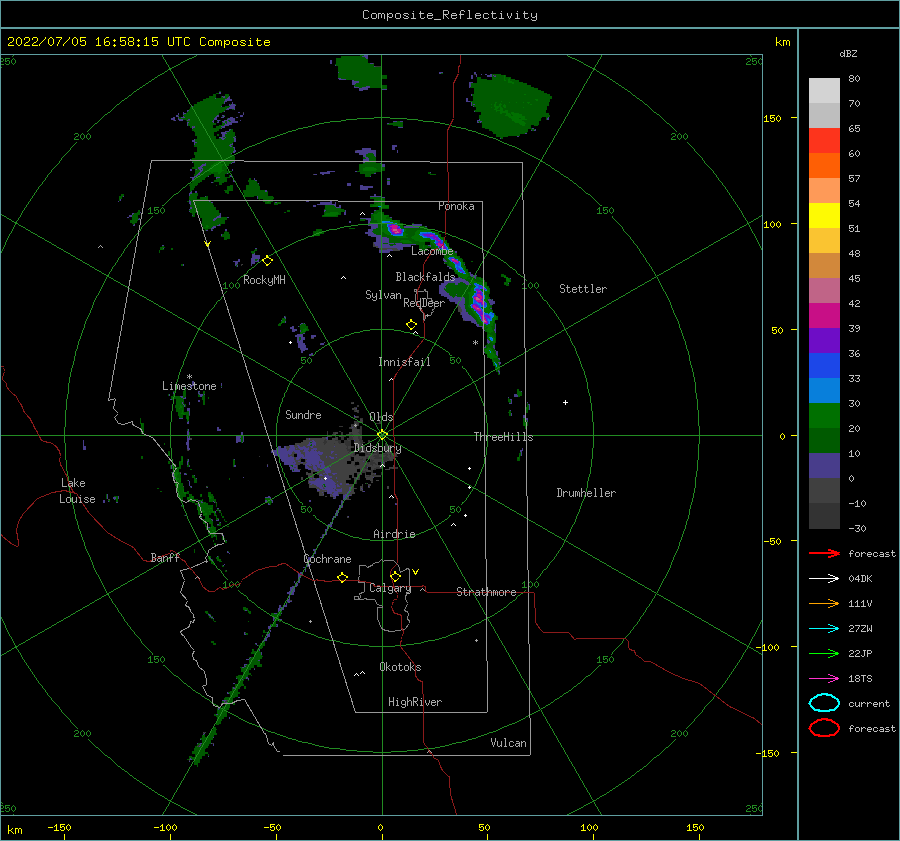900x841 pixels.
Task: Click the Airdrie label
Action: pyautogui.click(x=394, y=534)
